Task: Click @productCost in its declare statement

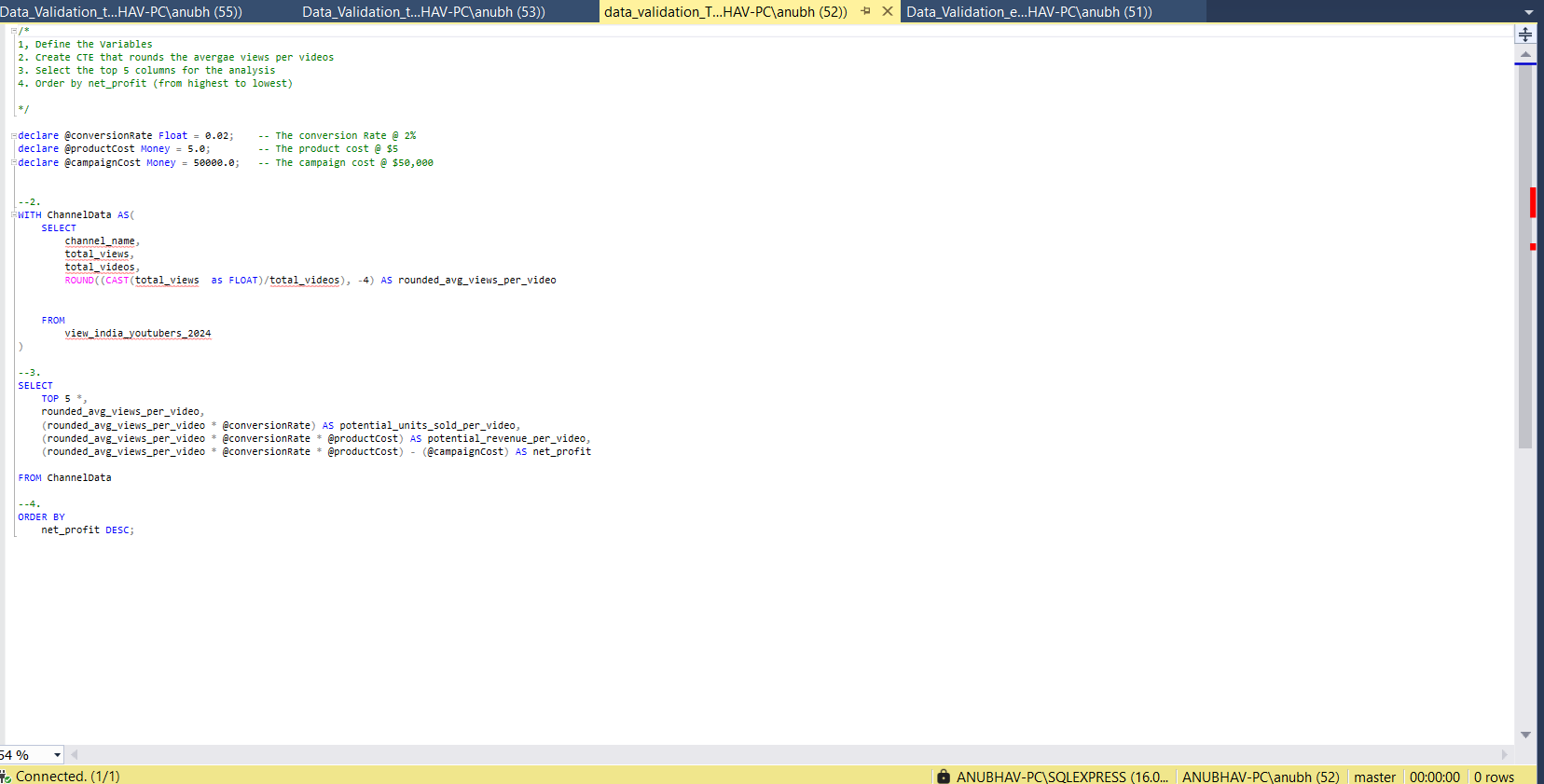Action: 100,149
